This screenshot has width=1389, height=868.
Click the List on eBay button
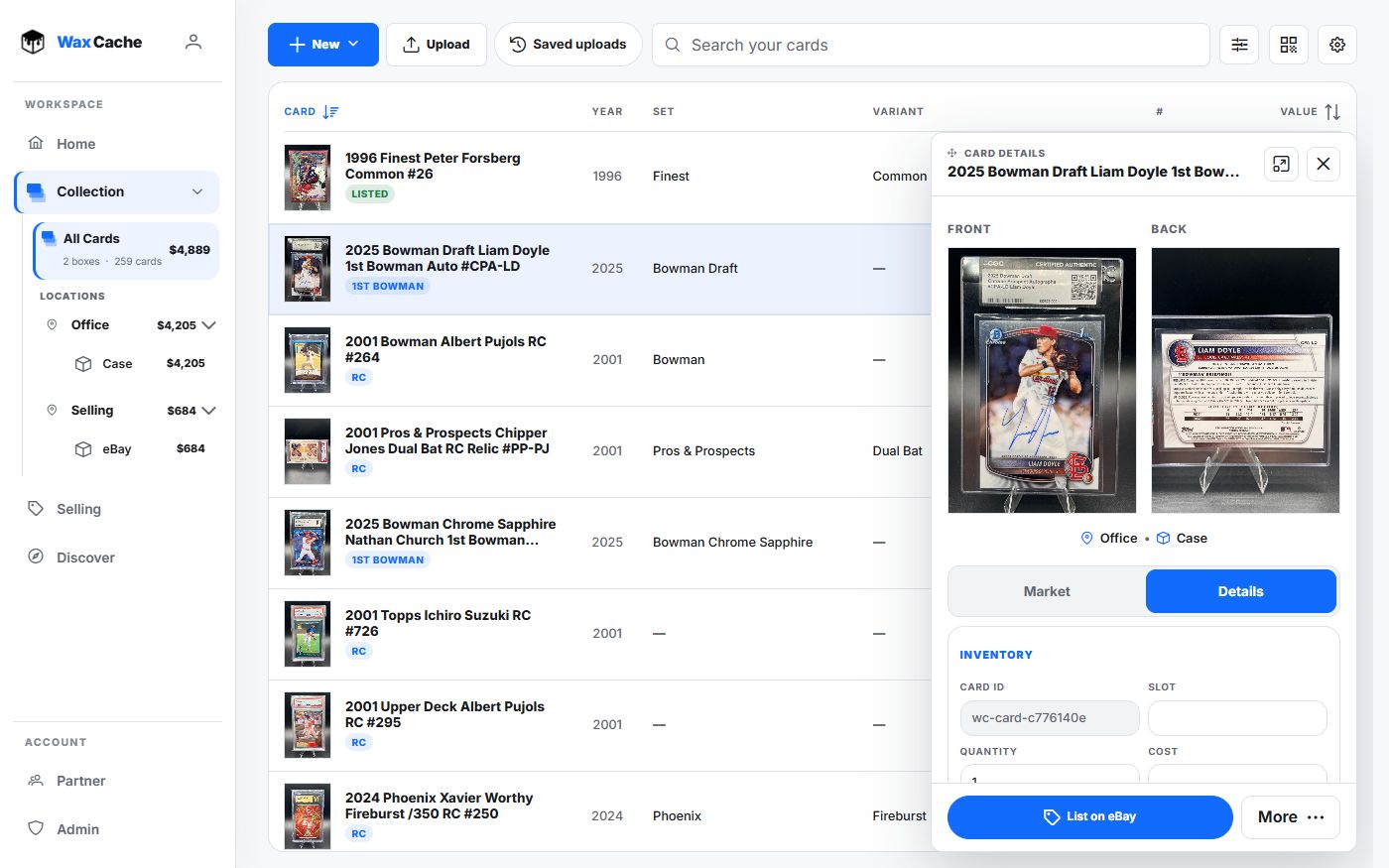tap(1090, 817)
